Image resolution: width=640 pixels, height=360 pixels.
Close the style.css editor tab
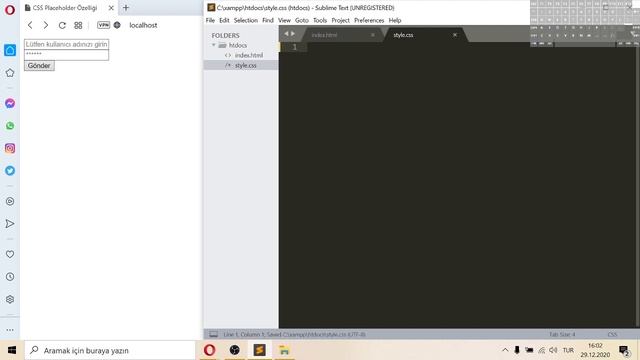click(455, 35)
